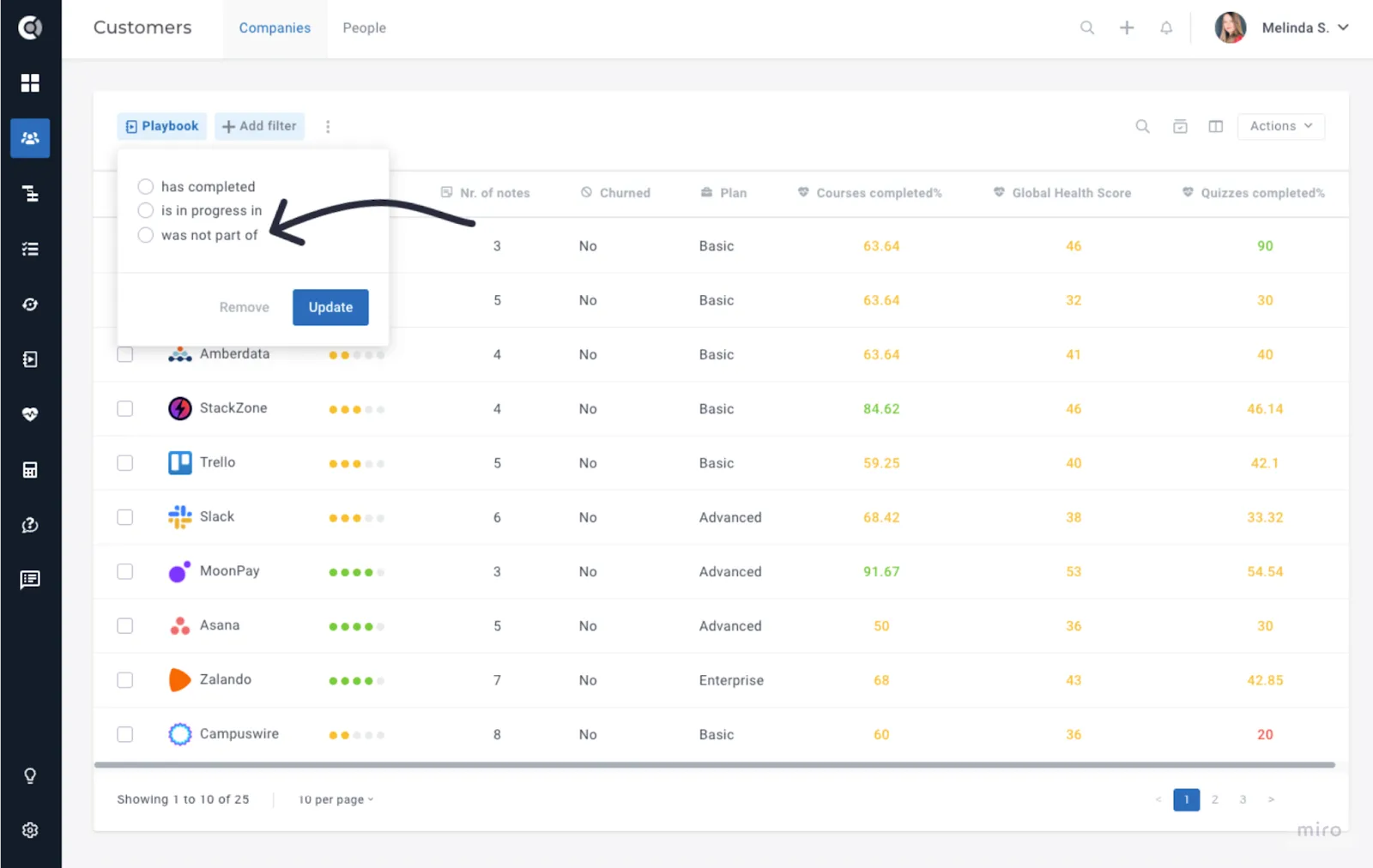Click the top bar search icon

point(1087,27)
